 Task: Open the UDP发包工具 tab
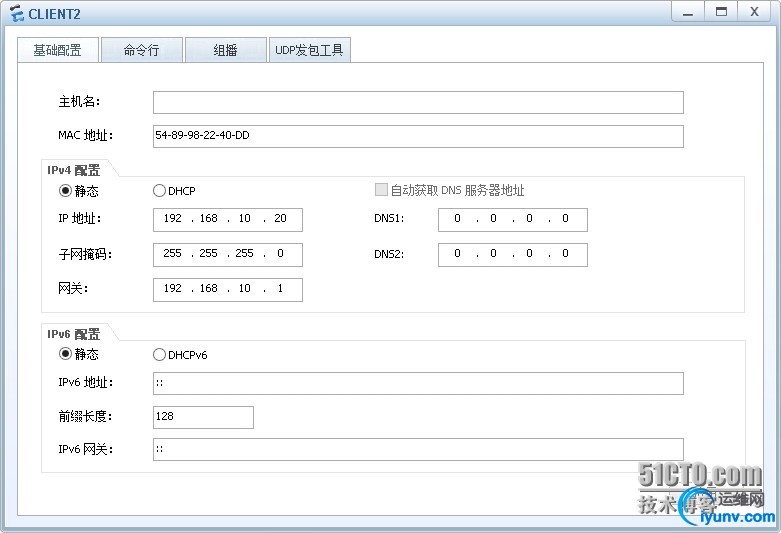309,50
